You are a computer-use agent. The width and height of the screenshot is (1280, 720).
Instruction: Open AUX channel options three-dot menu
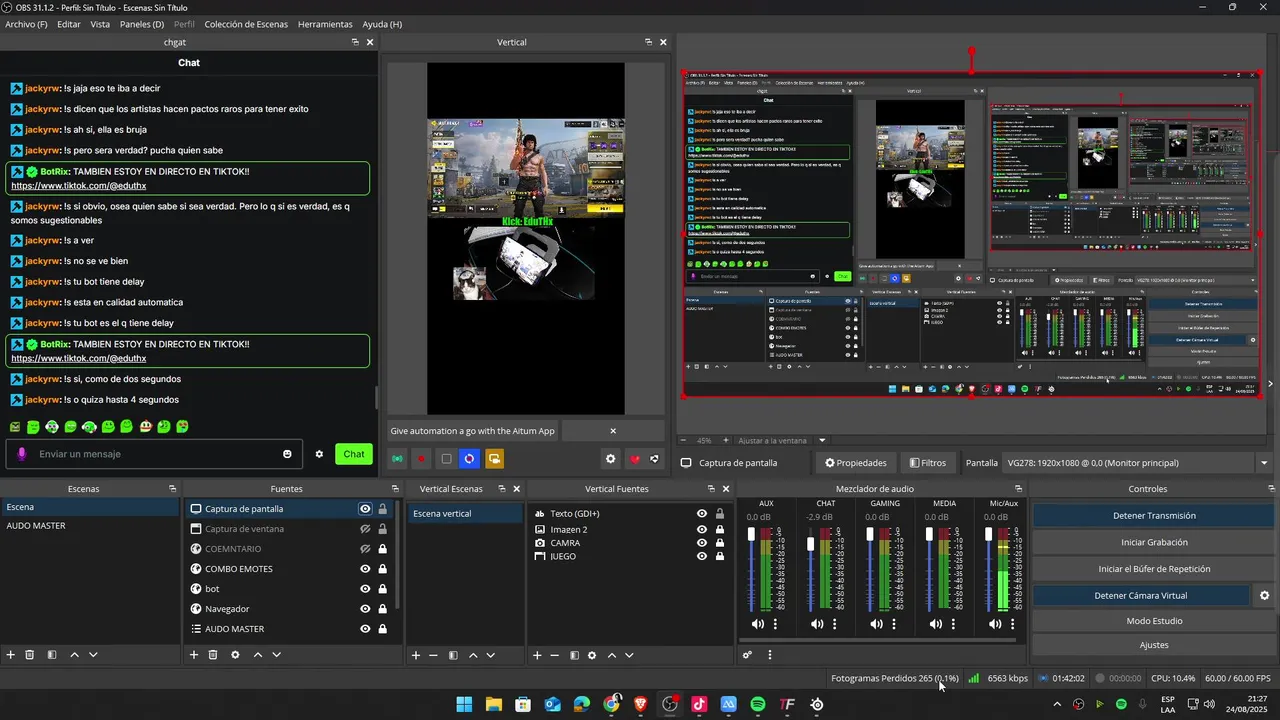pos(775,624)
